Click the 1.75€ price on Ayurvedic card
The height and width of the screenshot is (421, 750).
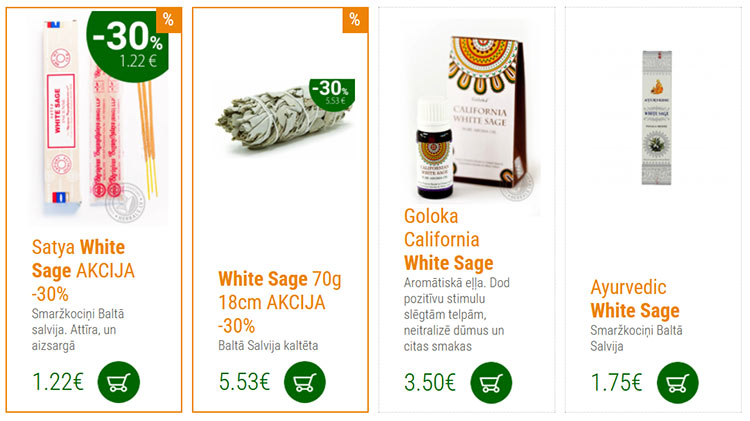tap(617, 382)
